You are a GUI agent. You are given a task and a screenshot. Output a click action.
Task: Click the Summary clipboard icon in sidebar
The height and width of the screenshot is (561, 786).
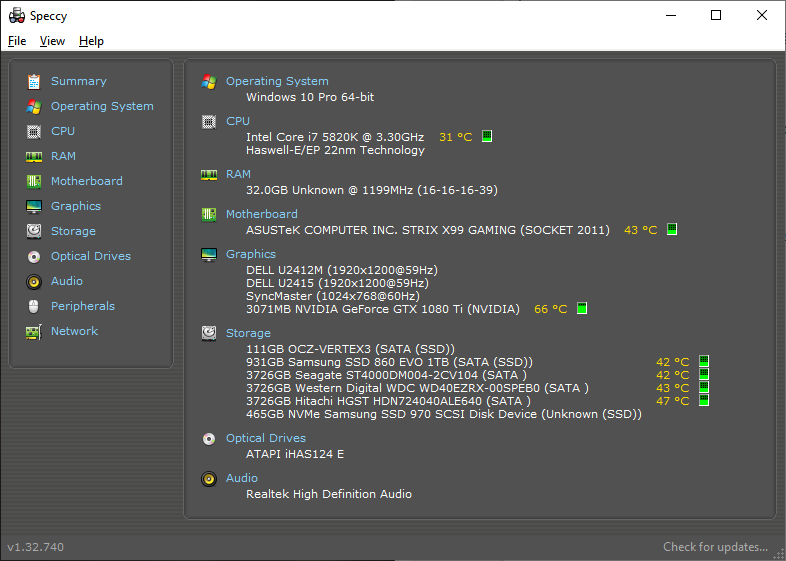pyautogui.click(x=34, y=81)
